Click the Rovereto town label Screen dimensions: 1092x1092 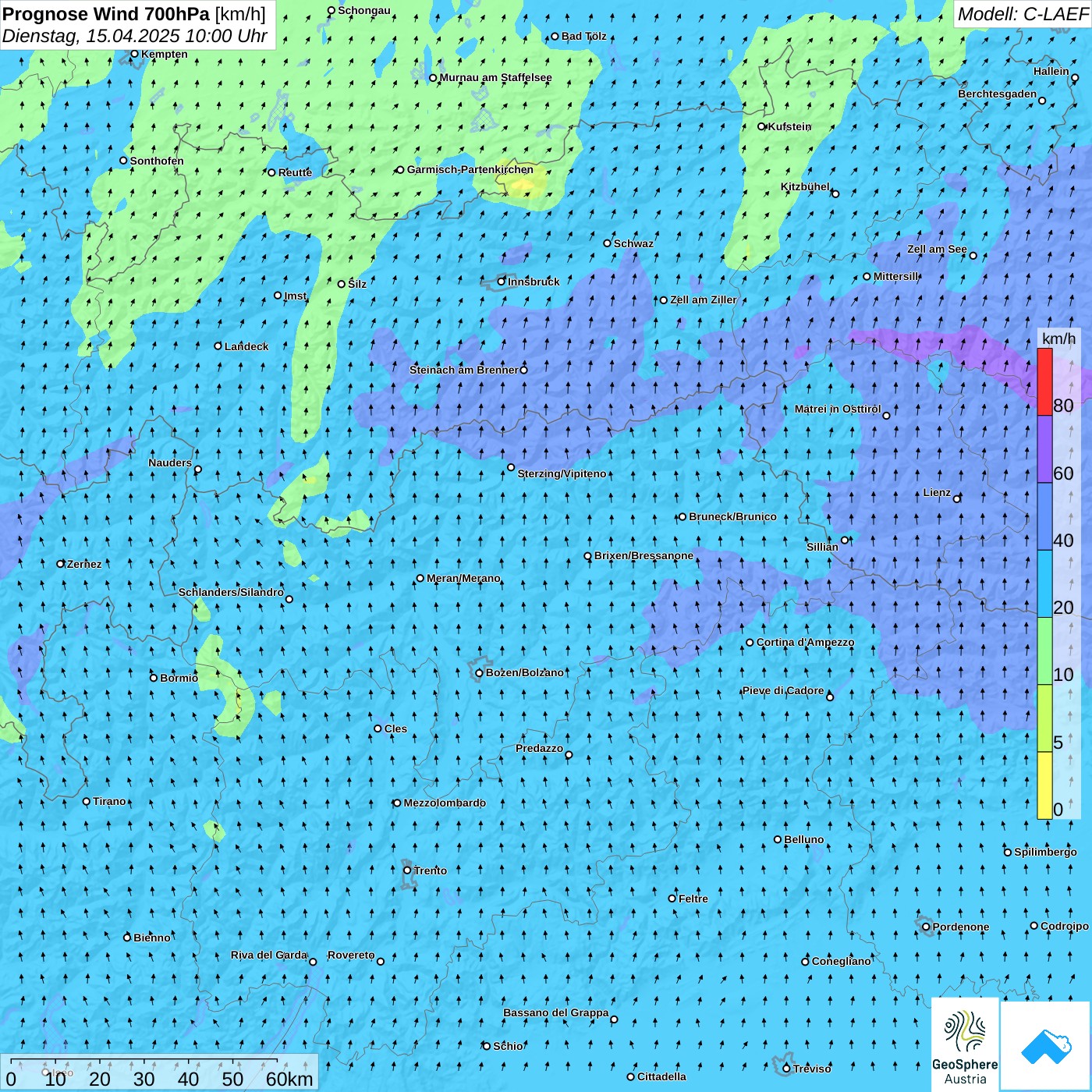[351, 955]
